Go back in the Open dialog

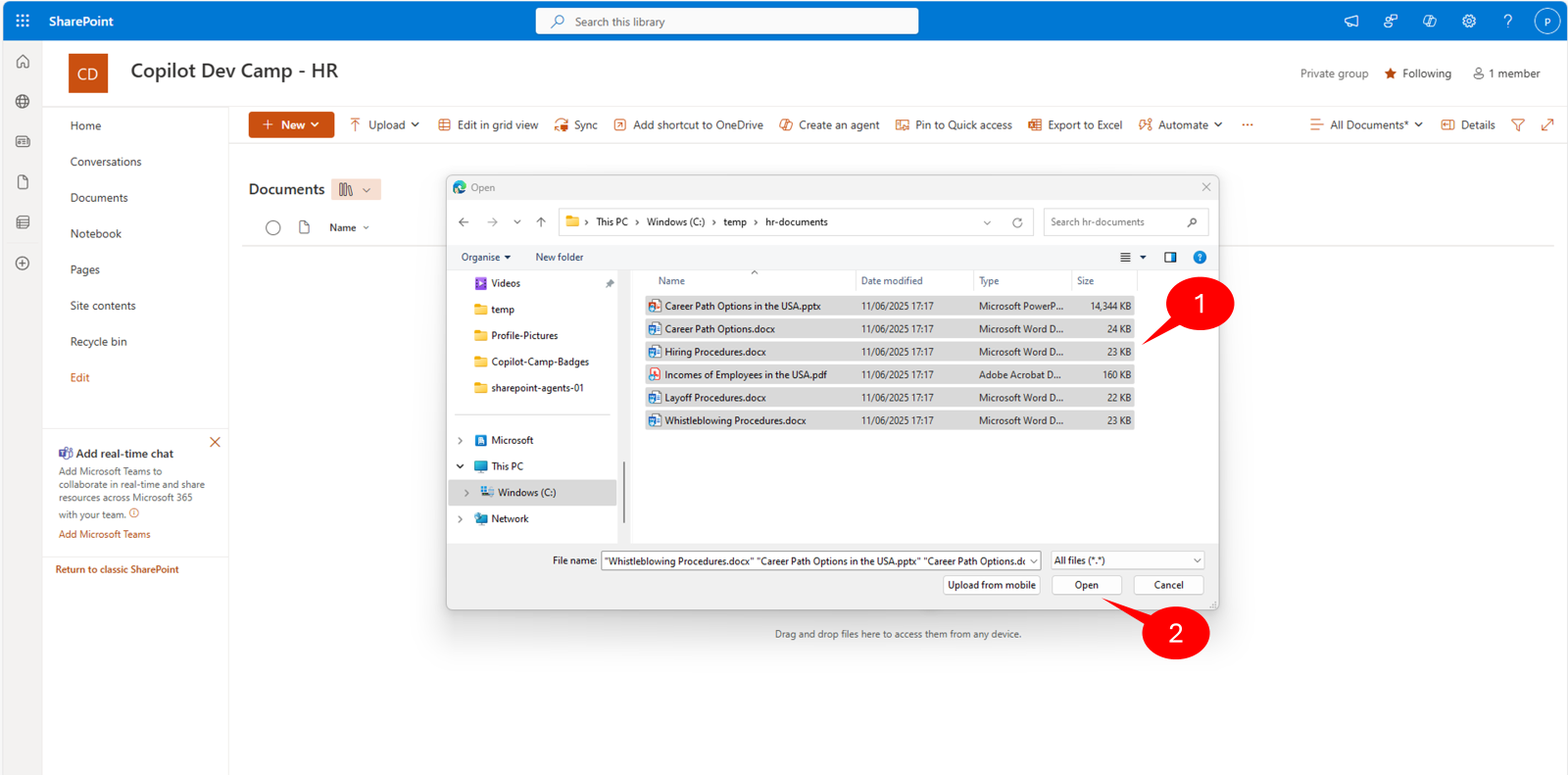click(464, 222)
